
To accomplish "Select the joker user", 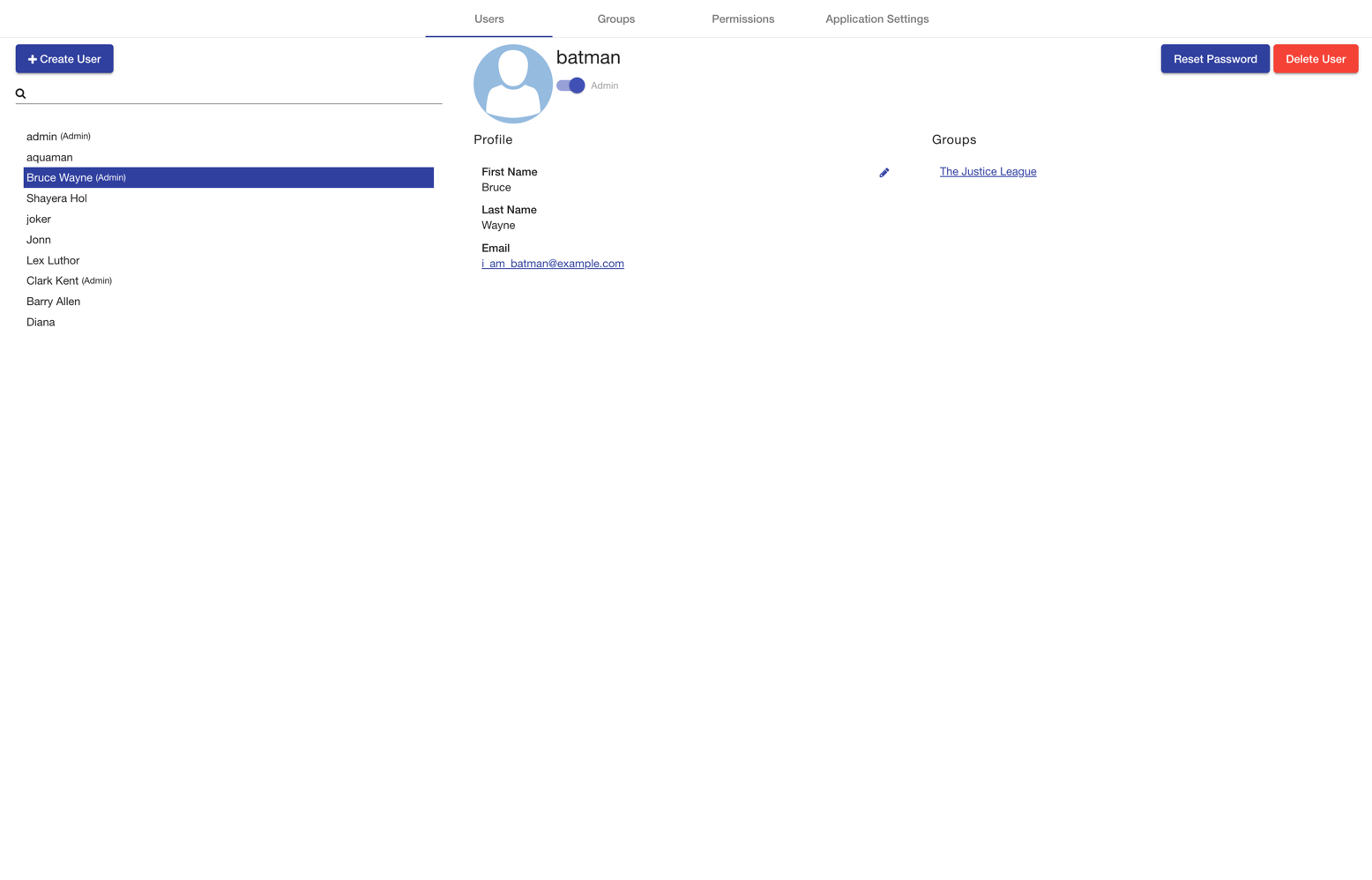I will coord(38,219).
